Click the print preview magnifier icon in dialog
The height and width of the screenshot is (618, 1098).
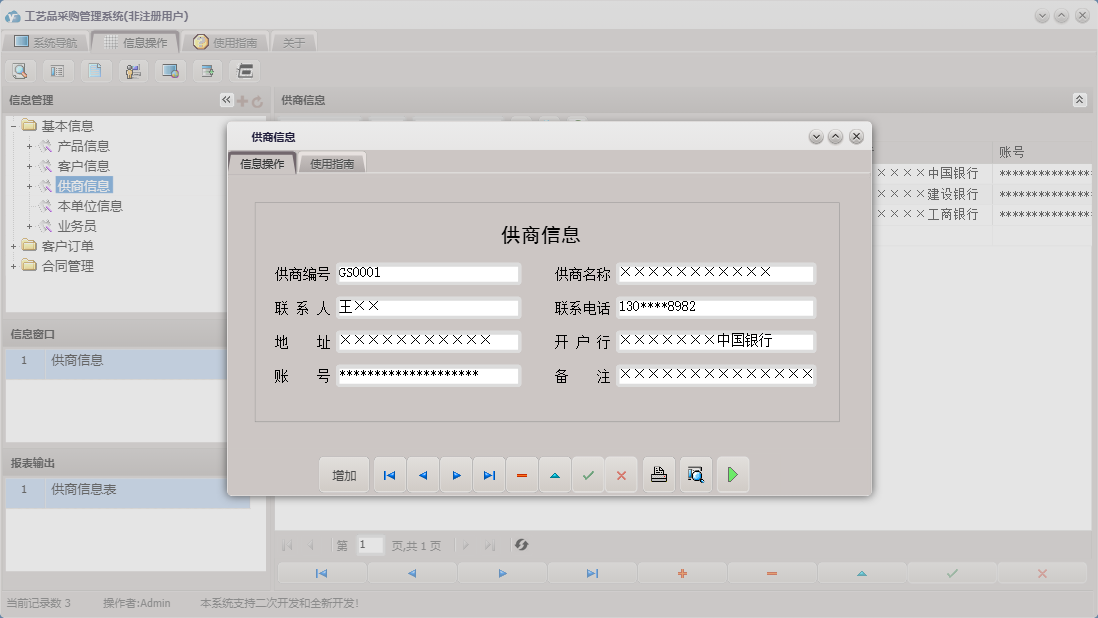click(x=696, y=475)
